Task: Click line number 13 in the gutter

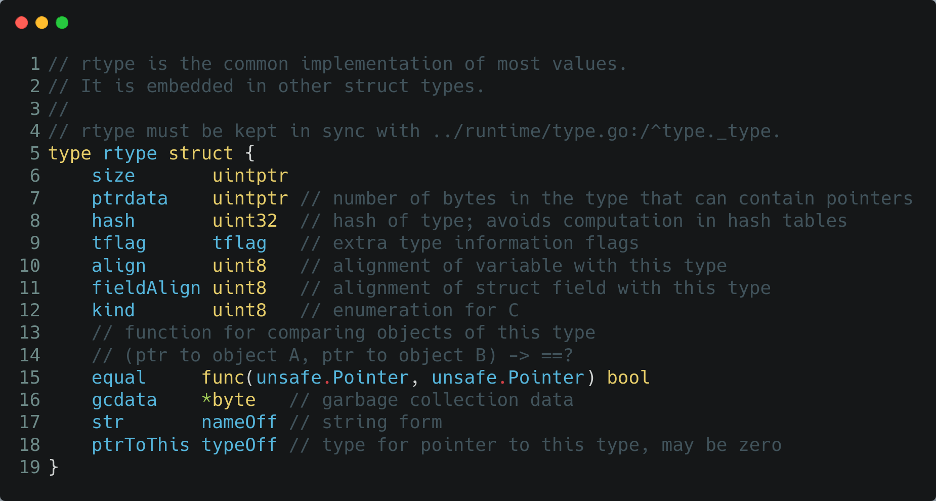Action: pos(30,332)
